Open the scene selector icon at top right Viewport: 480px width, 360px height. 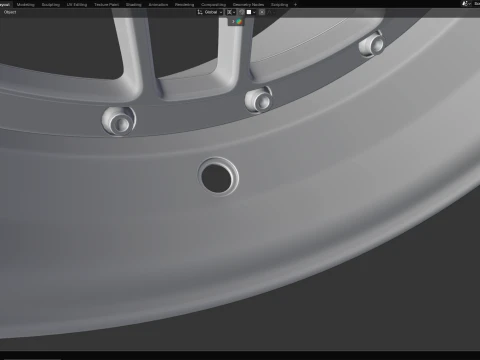pyautogui.click(x=465, y=4)
